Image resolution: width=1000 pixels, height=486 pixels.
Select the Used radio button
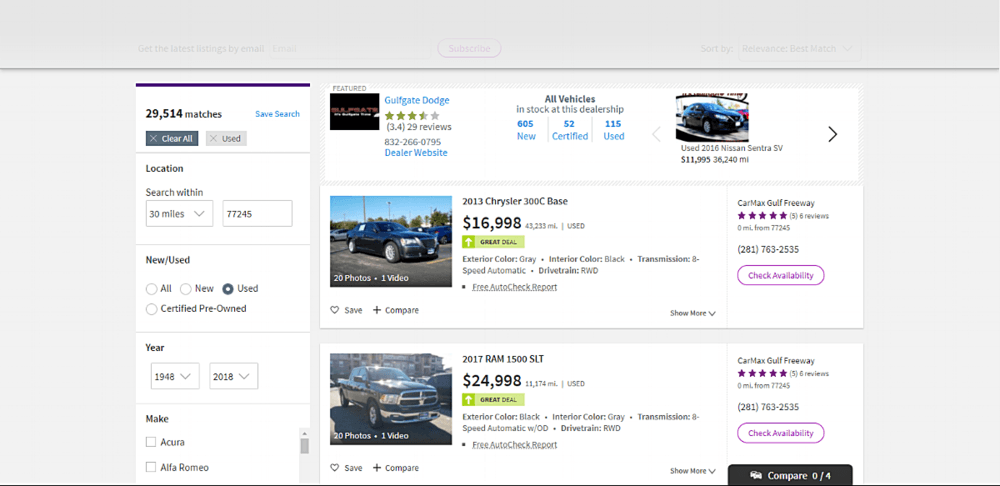tap(228, 289)
